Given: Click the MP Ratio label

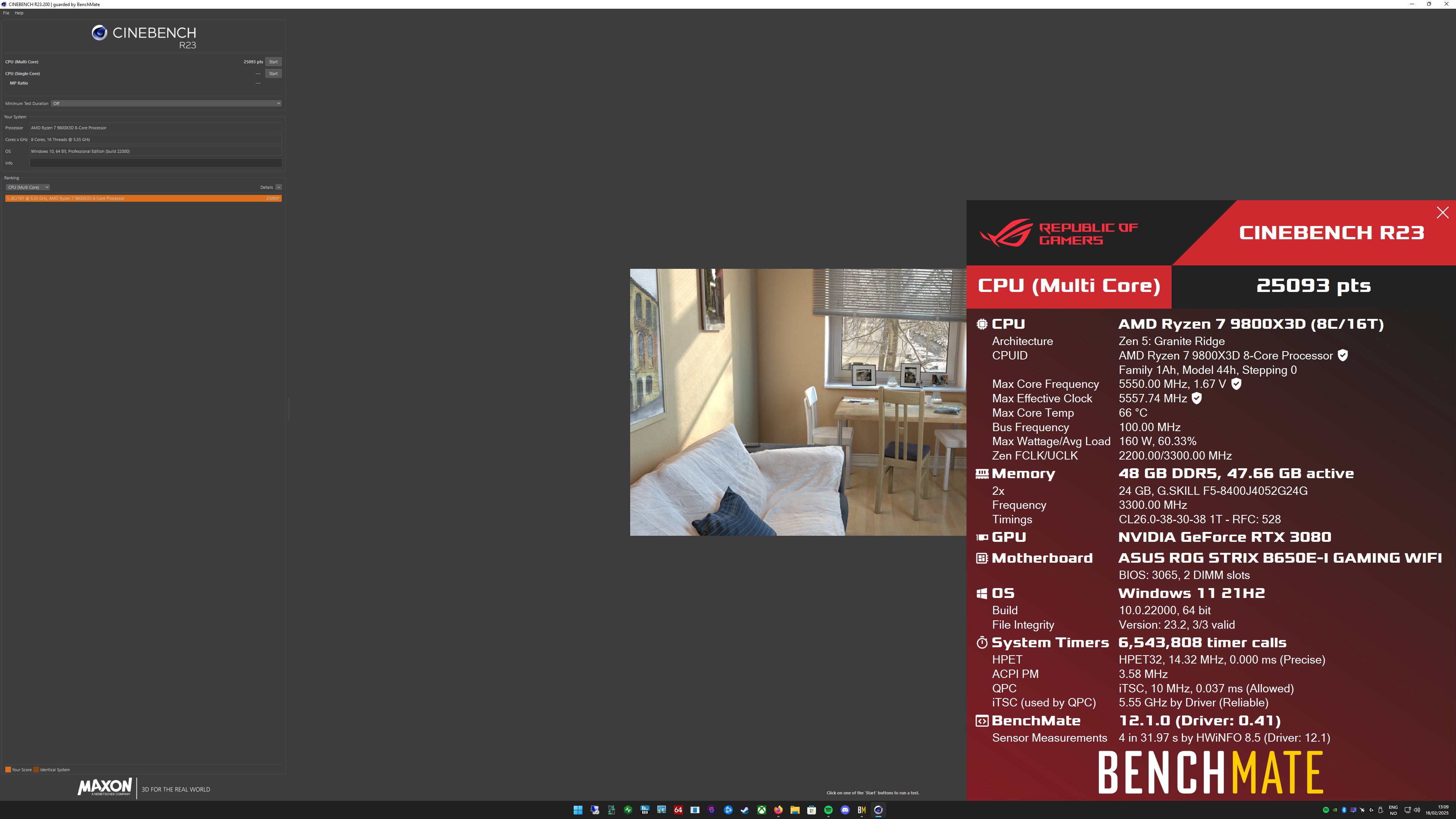Looking at the screenshot, I should [19, 83].
